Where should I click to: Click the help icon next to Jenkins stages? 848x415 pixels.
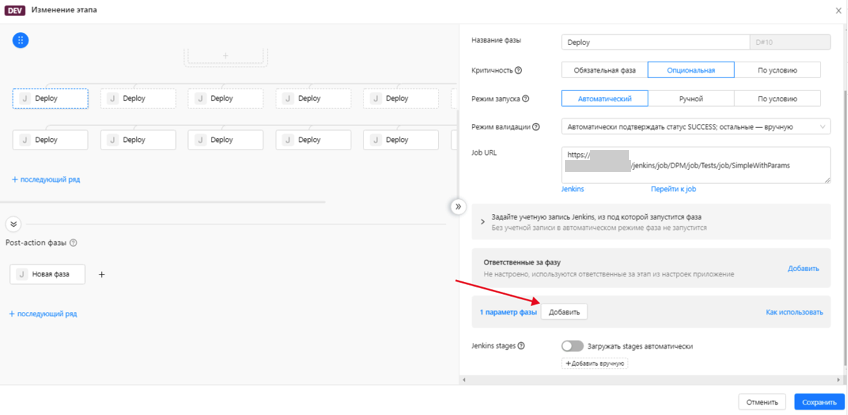(x=521, y=346)
